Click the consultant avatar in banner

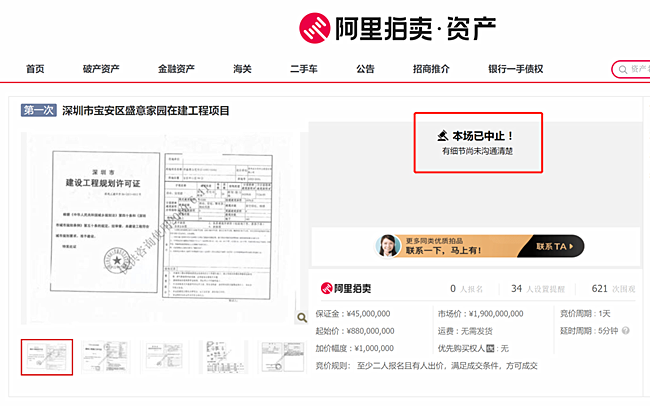pos(388,246)
